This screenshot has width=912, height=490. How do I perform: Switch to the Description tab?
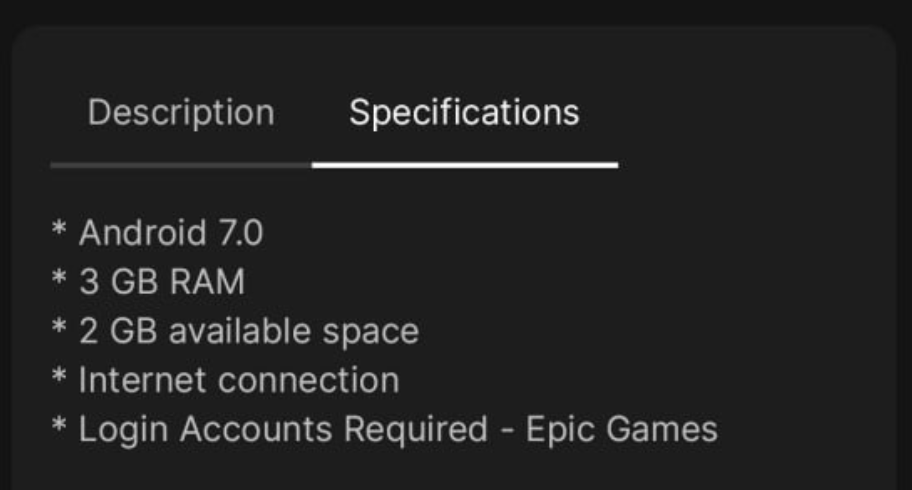pyautogui.click(x=181, y=112)
